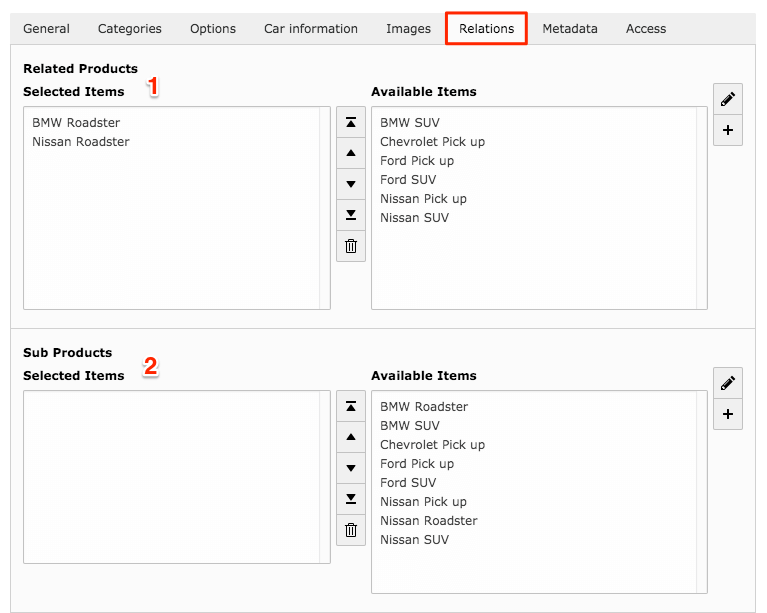767x613 pixels.
Task: Pick Nissan Roadster in Sub Products Available
Action: [429, 521]
